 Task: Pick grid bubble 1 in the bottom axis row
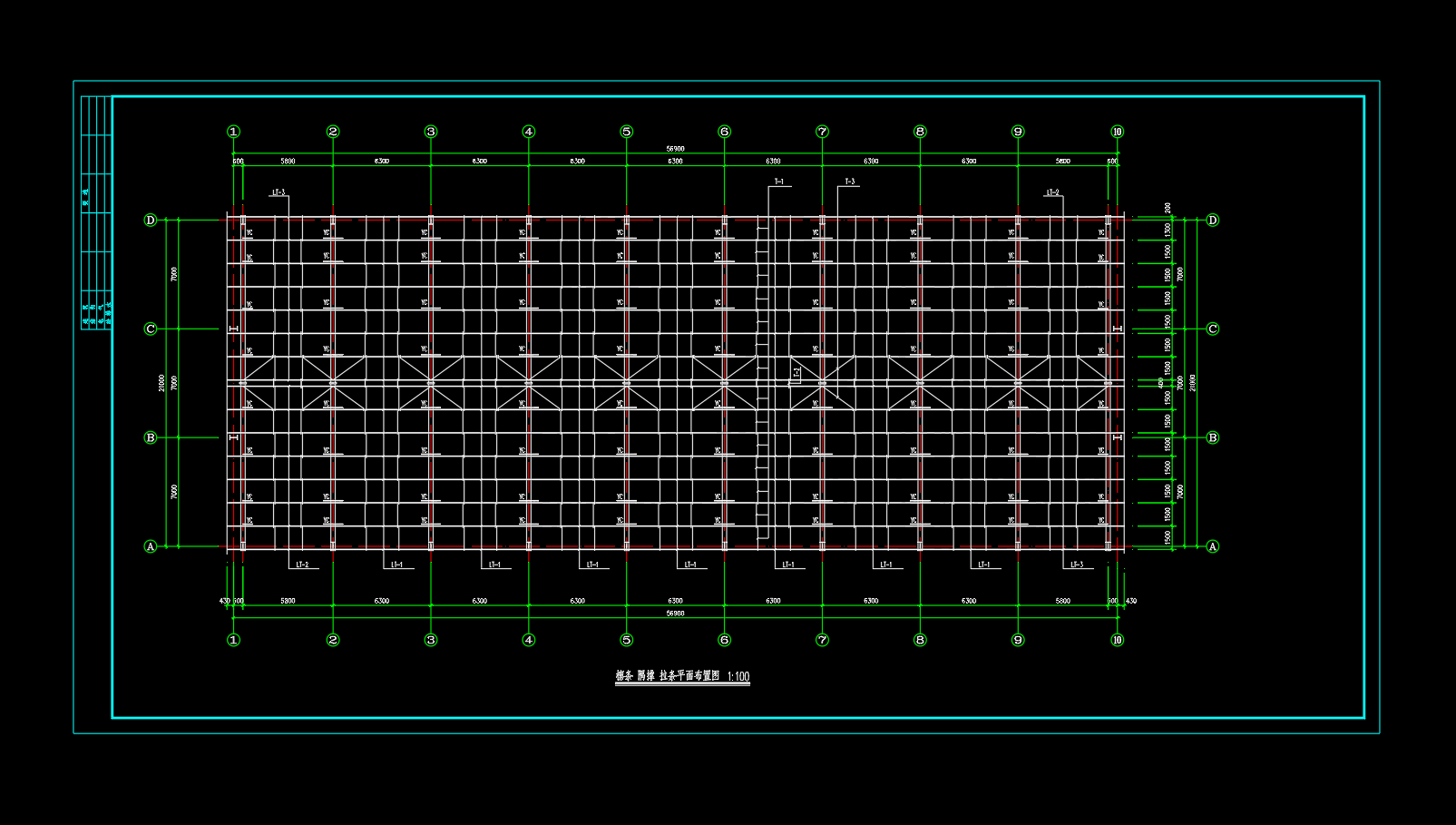233,640
